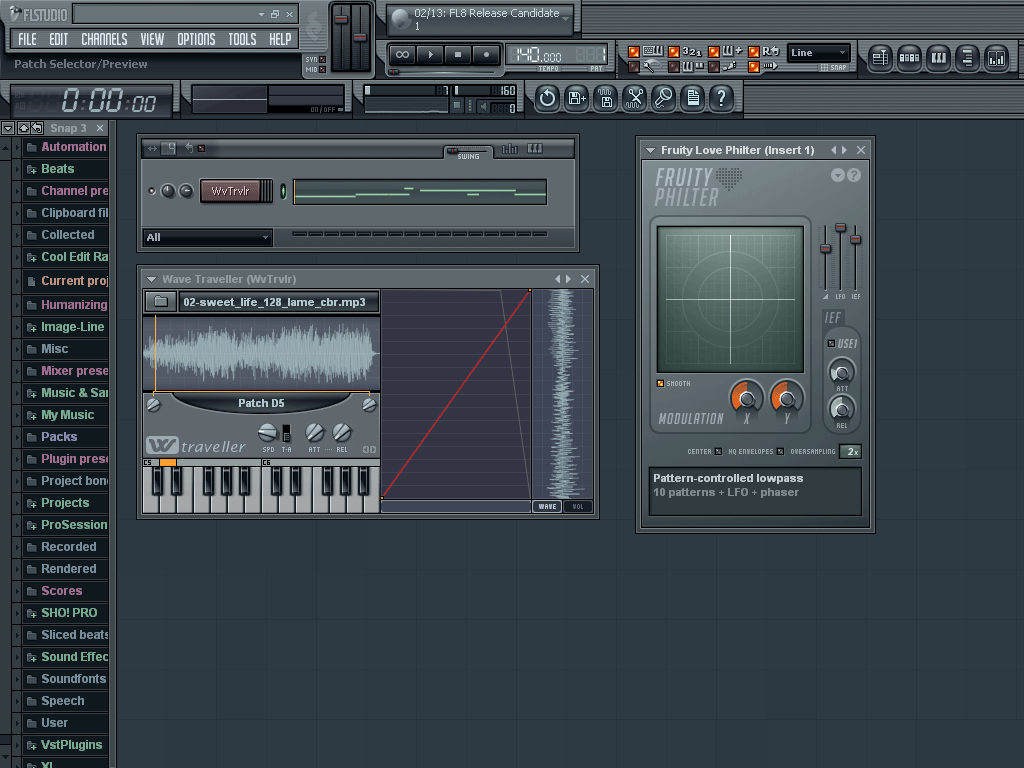Click the X/Y modulation pad in Love Philter
The height and width of the screenshot is (768, 1024).
[730, 299]
